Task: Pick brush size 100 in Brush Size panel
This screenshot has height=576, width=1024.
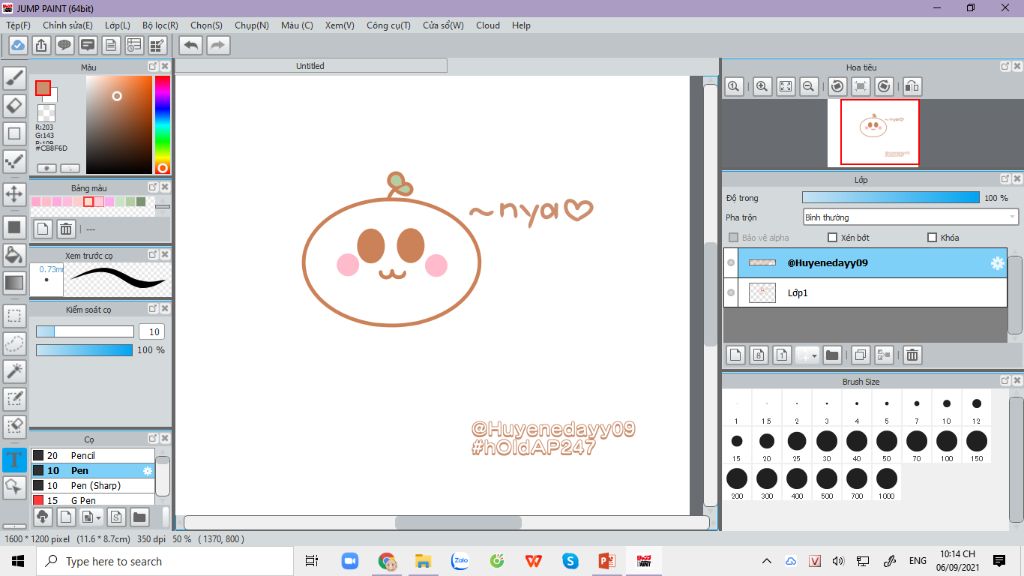Action: tap(946, 441)
